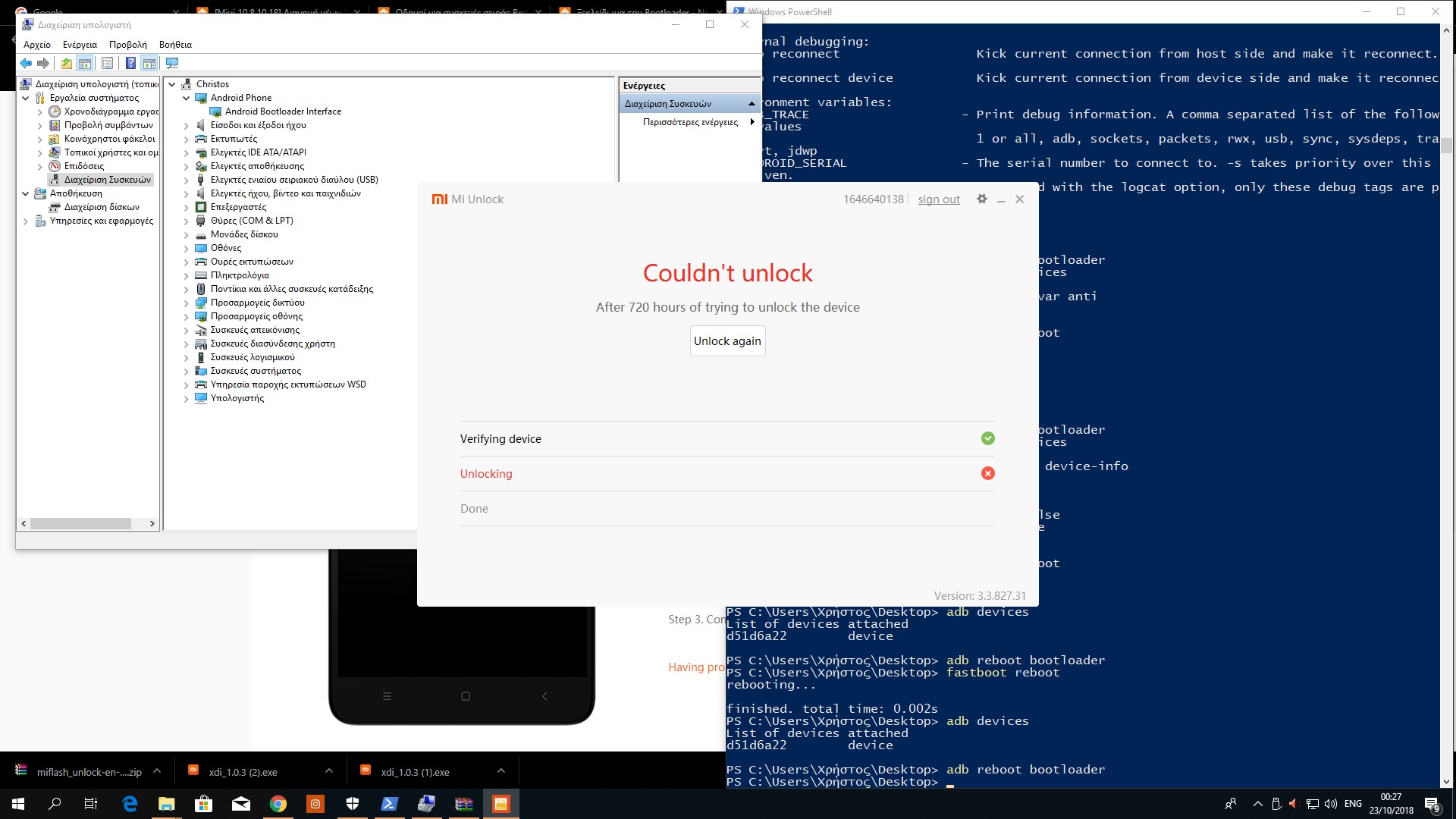Image resolution: width=1456 pixels, height=819 pixels.
Task: Expand Θύρες (COM & LPT) node
Action: pyautogui.click(x=187, y=221)
